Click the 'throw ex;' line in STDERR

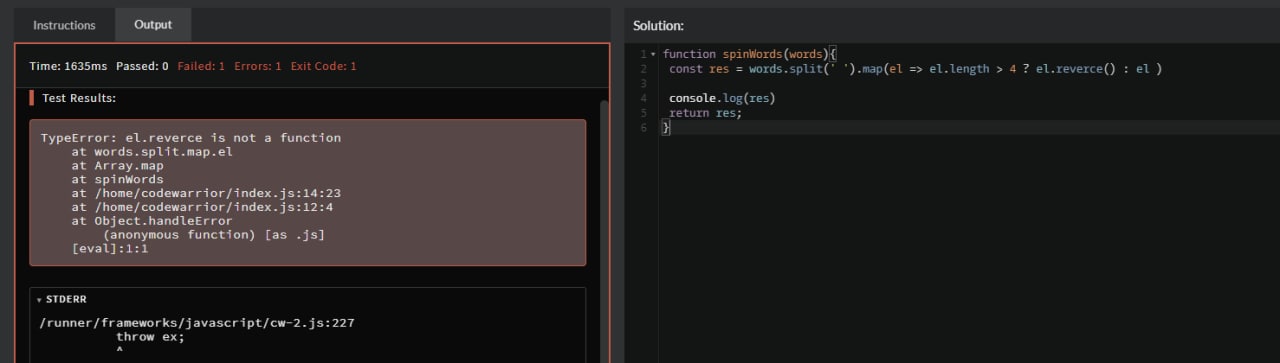pos(150,337)
